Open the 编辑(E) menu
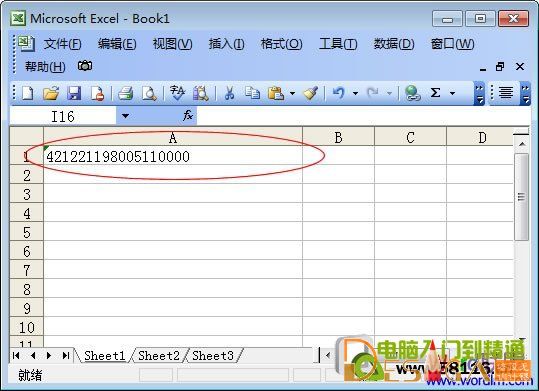This screenshot has height=391, width=539. point(117,44)
